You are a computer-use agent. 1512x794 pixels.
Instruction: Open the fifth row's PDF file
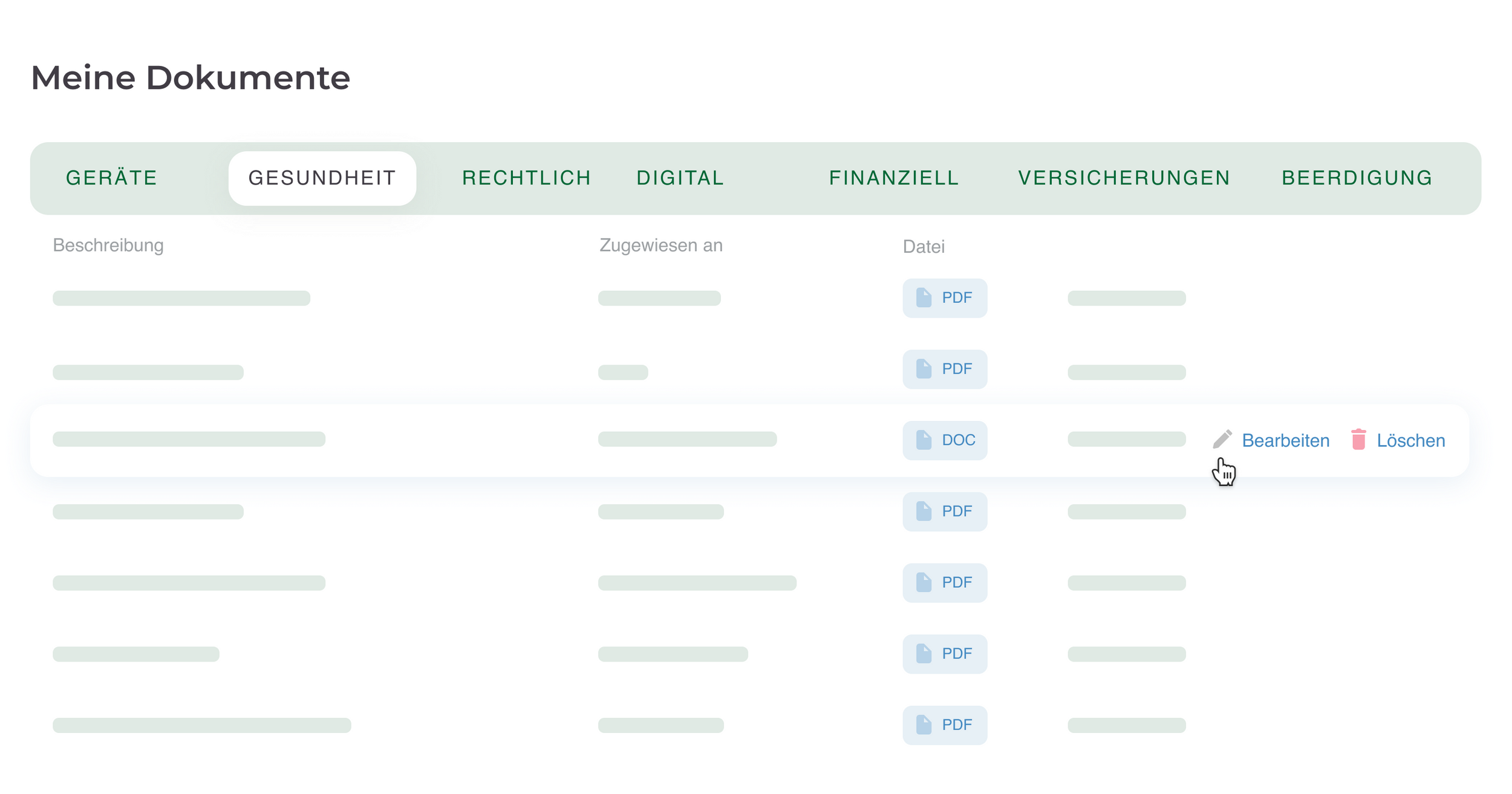pos(945,583)
